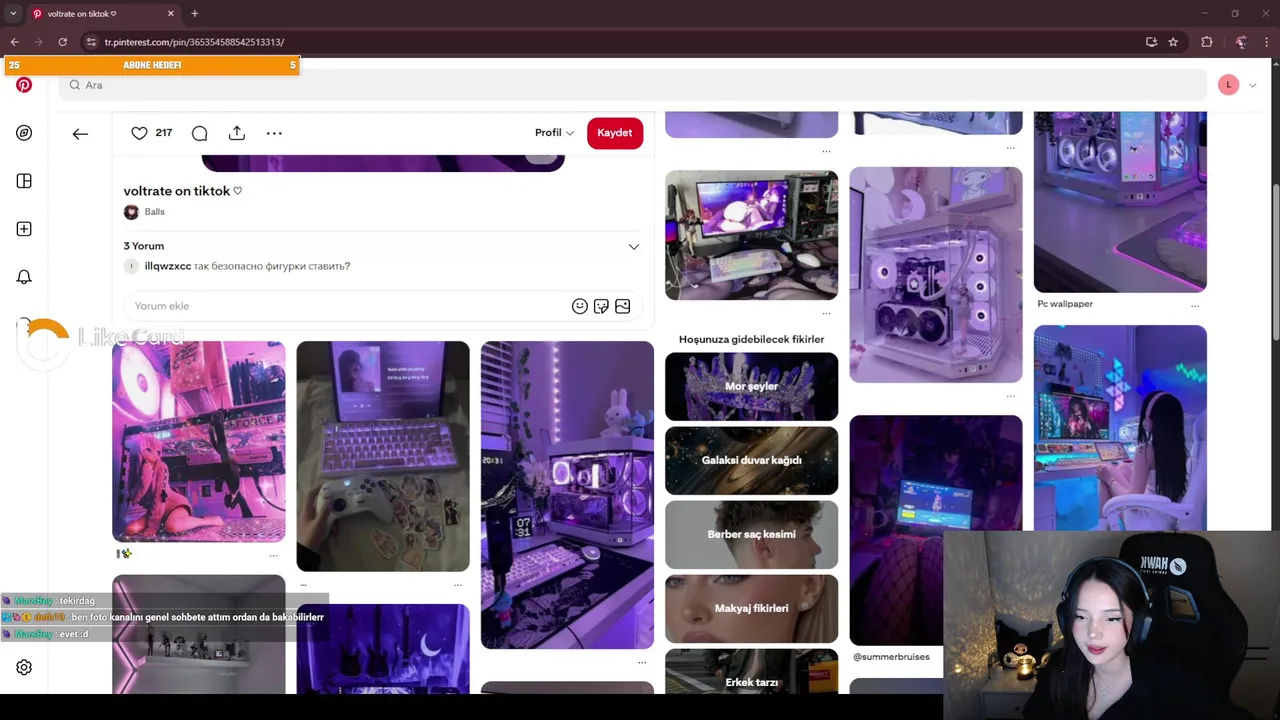Focus the Ara search field
Image resolution: width=1280 pixels, height=720 pixels.
[632, 85]
